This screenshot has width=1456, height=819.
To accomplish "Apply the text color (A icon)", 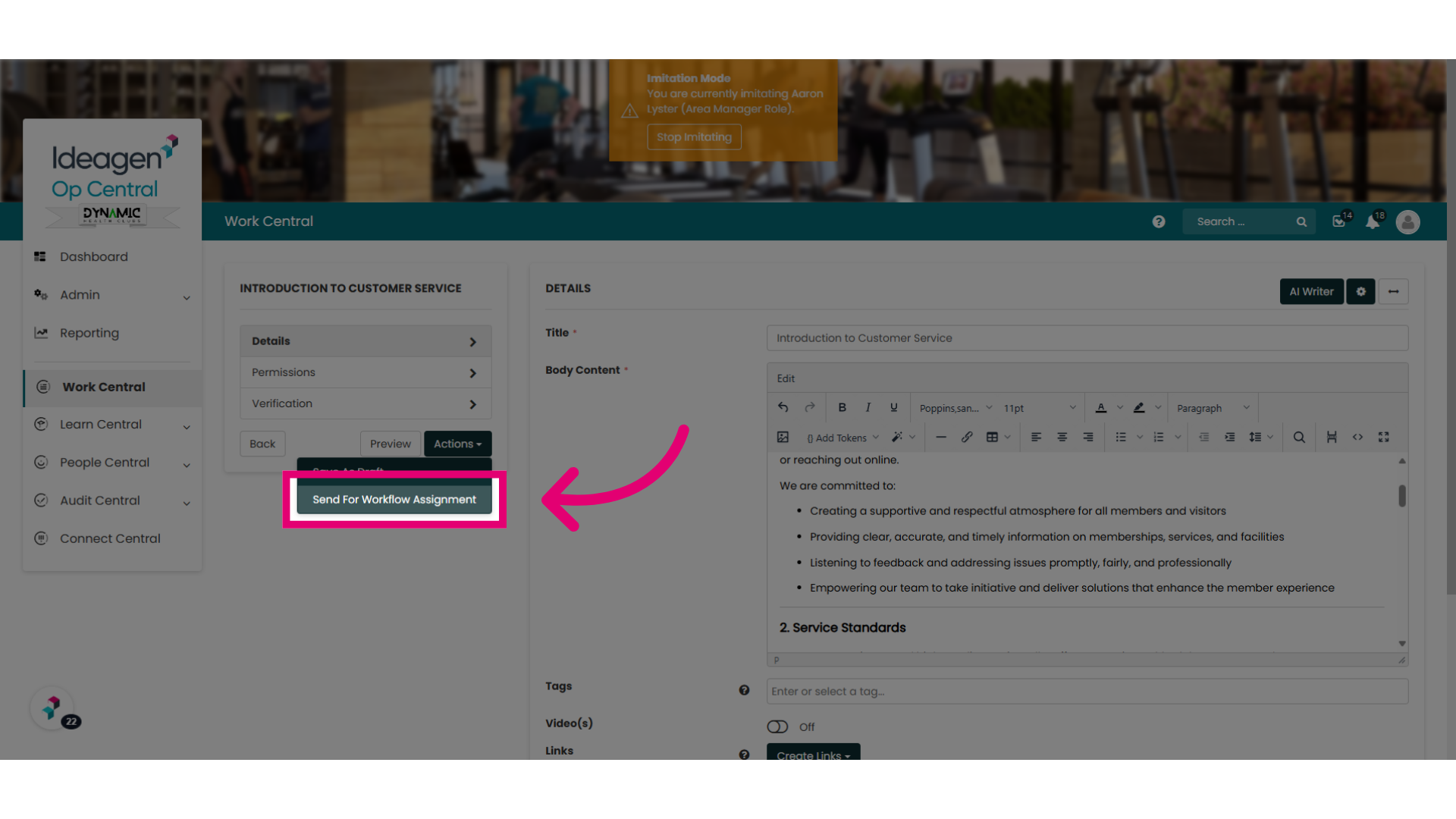I will (1101, 407).
